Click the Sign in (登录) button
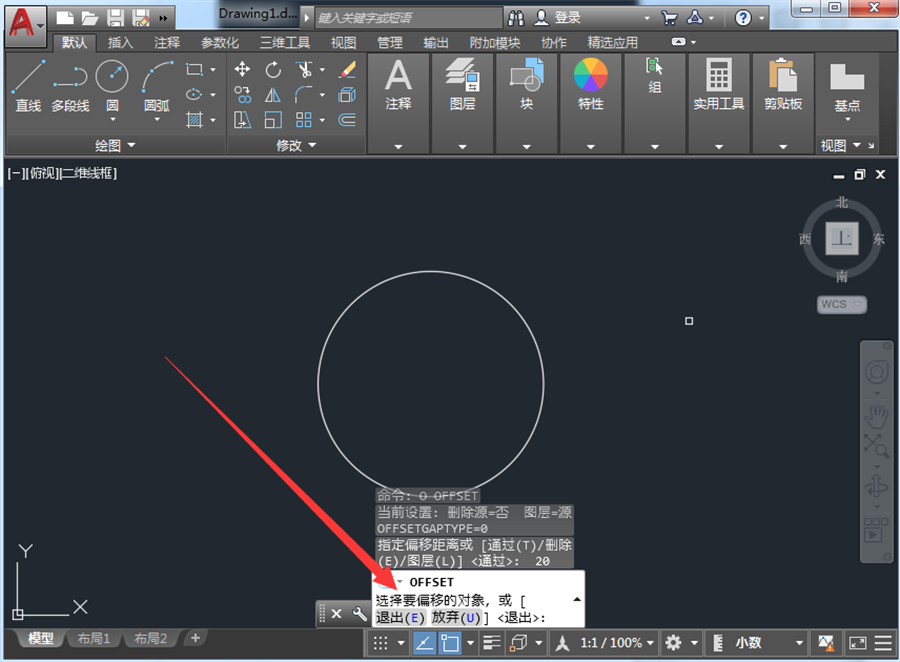The width and height of the screenshot is (900, 662). click(558, 18)
